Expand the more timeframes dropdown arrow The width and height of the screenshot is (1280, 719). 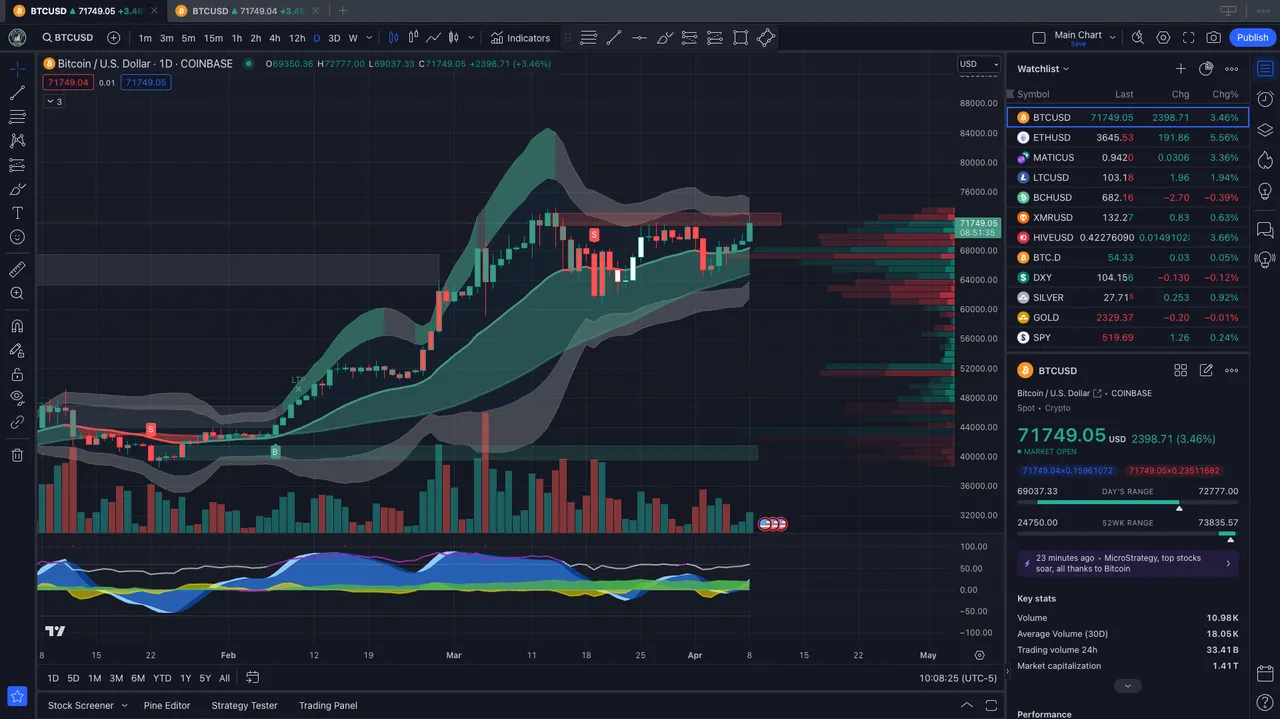pos(369,38)
